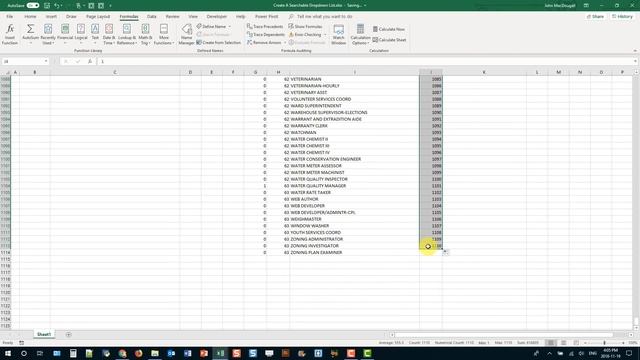
Task: Open More Functions dropdown
Action: coord(164,34)
